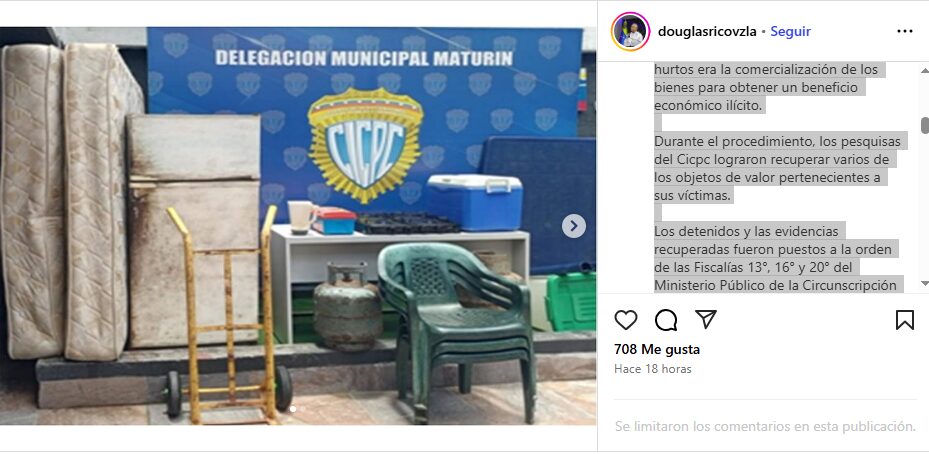The width and height of the screenshot is (929, 454).
Task: Open the Hace 18 horas timestamp
Action: (653, 369)
